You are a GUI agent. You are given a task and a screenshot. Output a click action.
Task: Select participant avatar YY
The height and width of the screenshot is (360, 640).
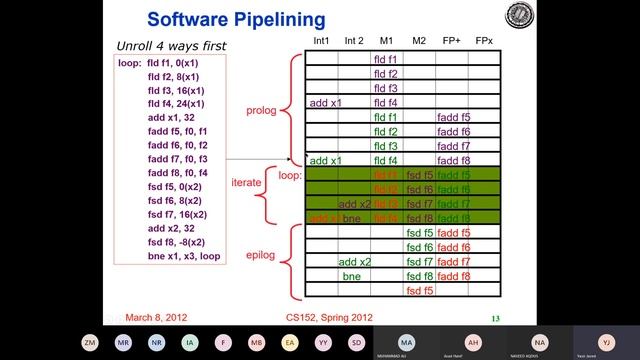(x=323, y=342)
